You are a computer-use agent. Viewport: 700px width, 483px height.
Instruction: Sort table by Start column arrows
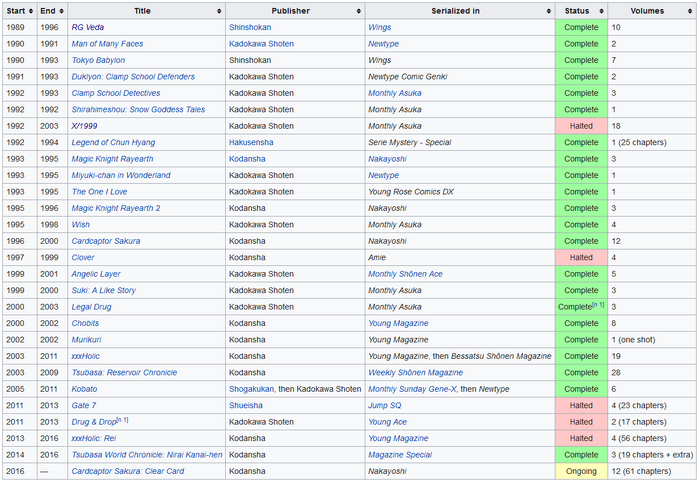pyautogui.click(x=31, y=11)
